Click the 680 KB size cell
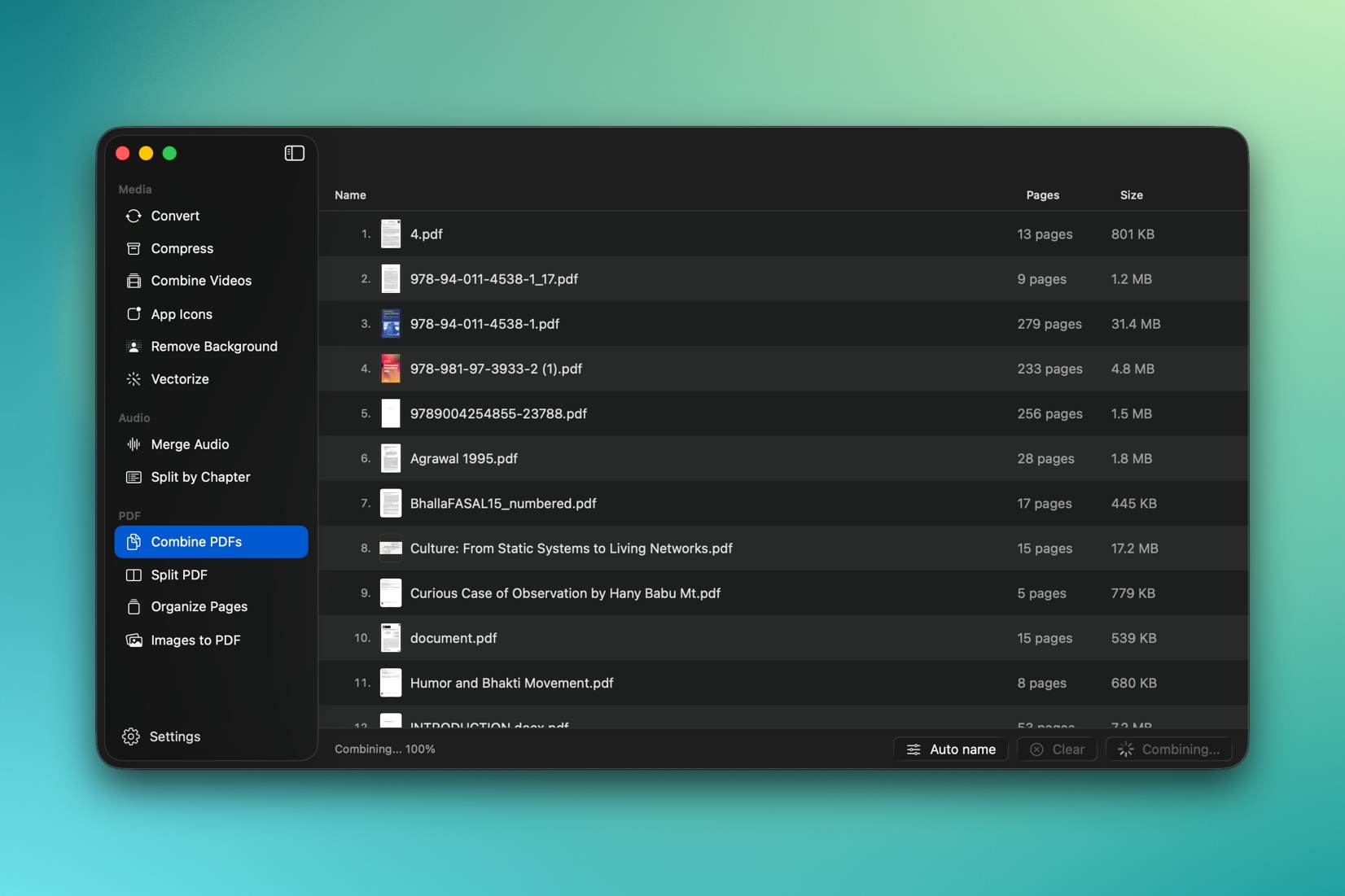Screen dimensions: 1345x896 [x=1133, y=683]
